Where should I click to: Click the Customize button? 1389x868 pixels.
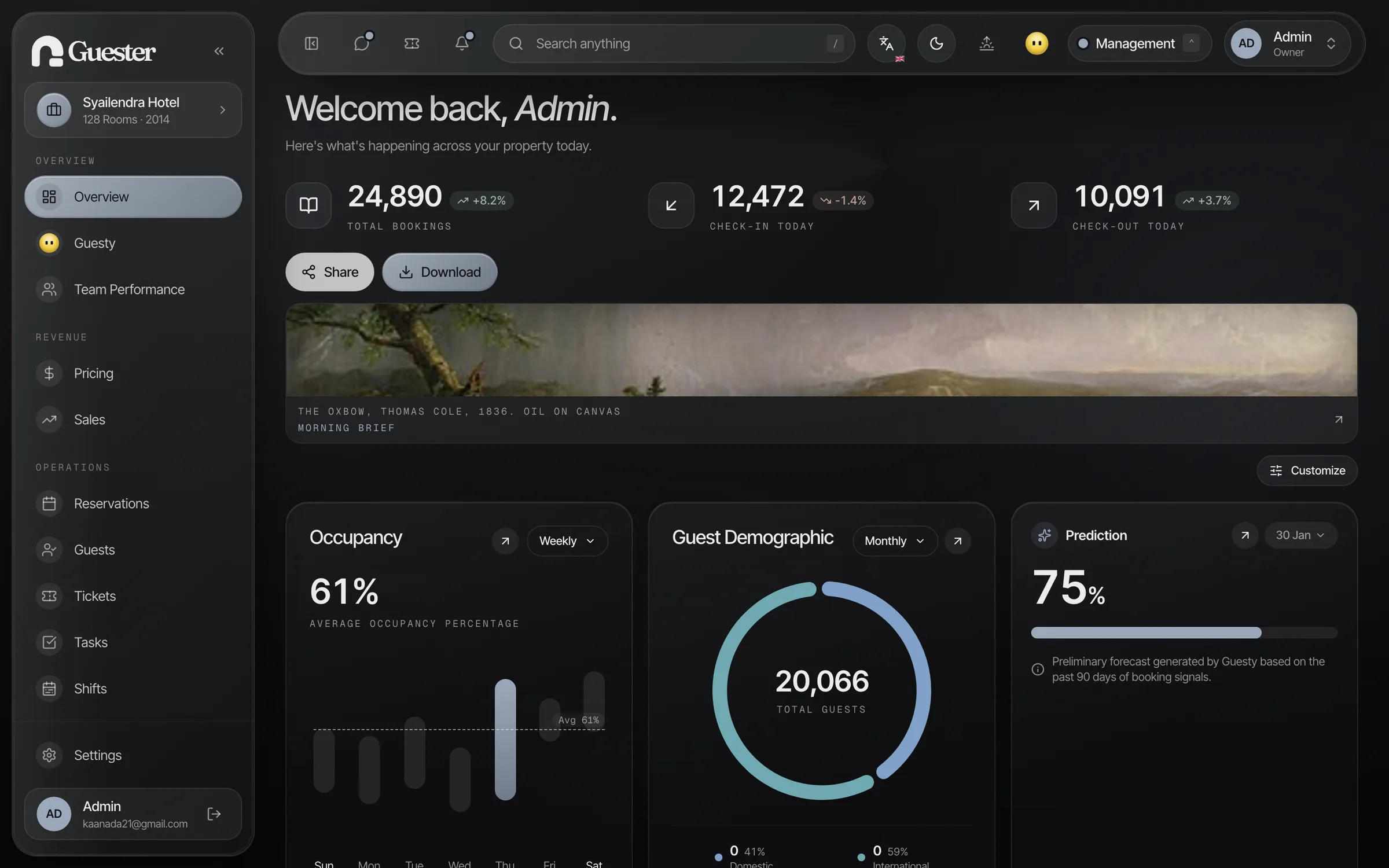[1307, 470]
